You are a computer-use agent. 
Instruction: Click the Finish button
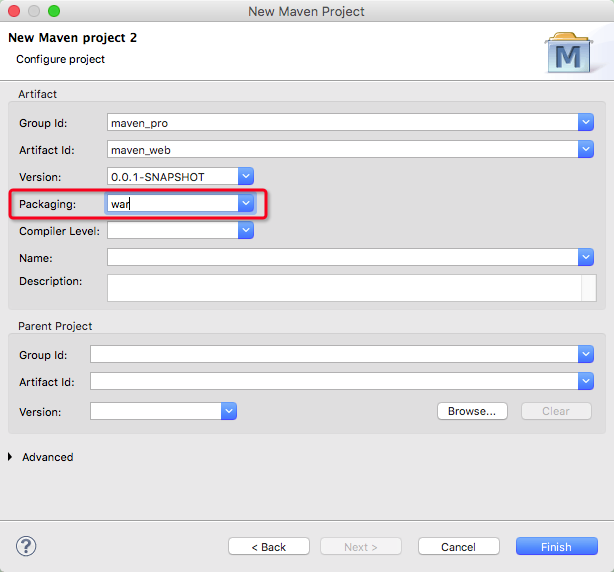[556, 547]
